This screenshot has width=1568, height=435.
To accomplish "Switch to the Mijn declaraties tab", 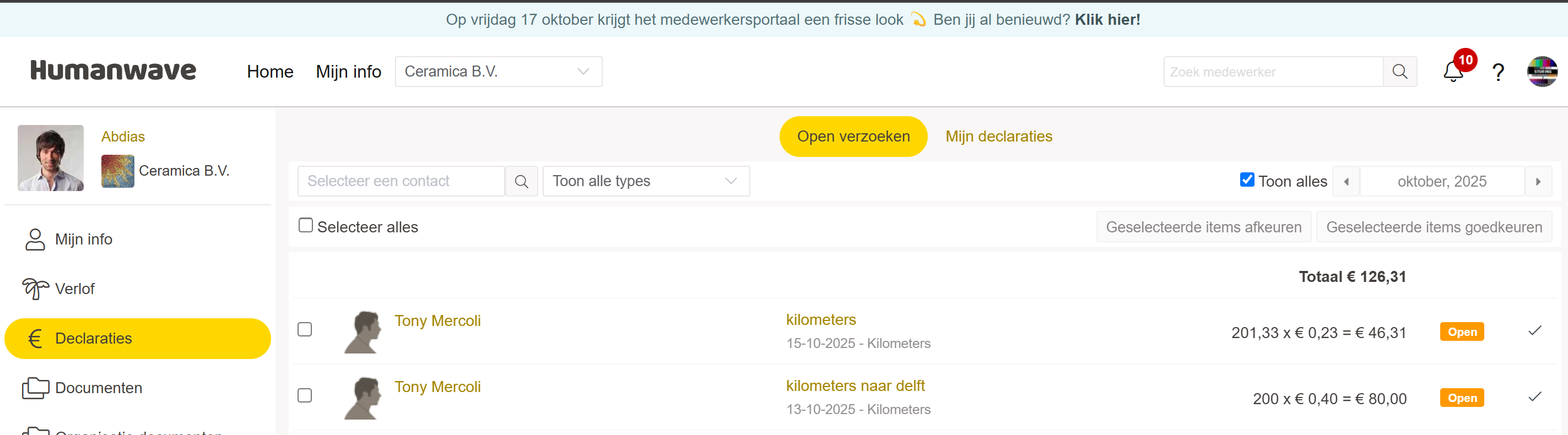I will (x=998, y=136).
